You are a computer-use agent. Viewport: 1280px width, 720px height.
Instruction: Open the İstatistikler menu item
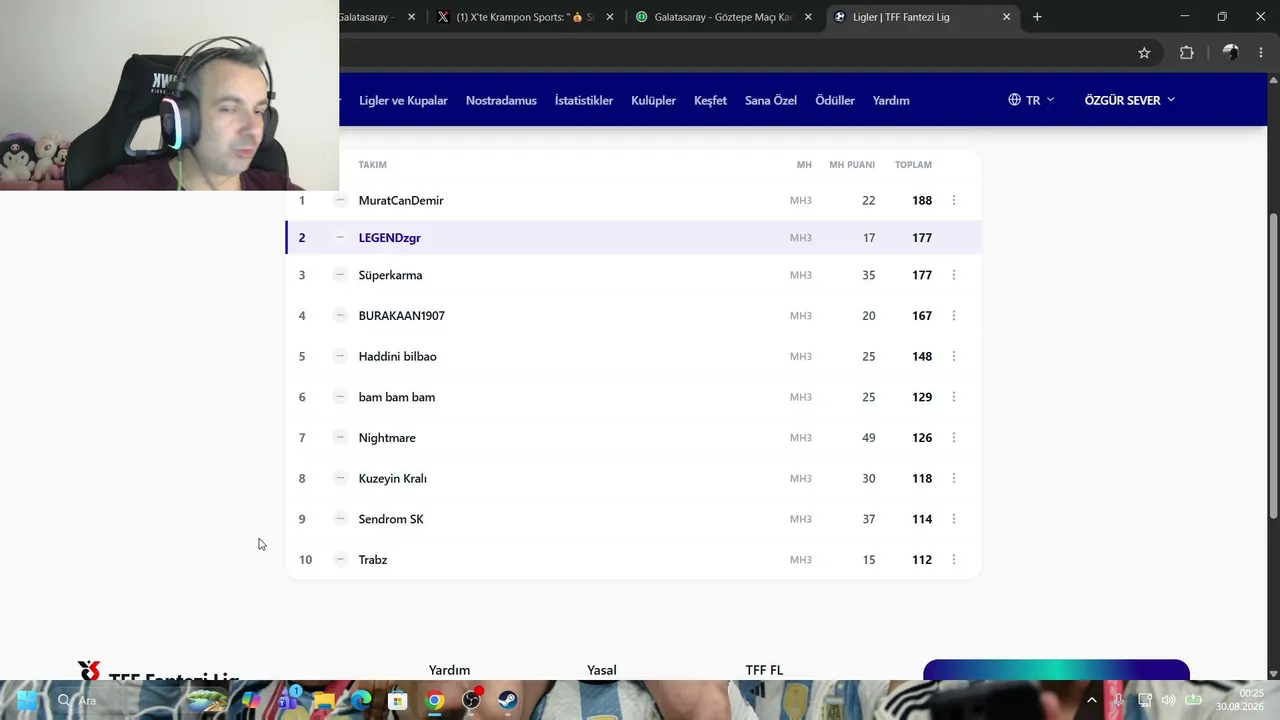click(584, 100)
